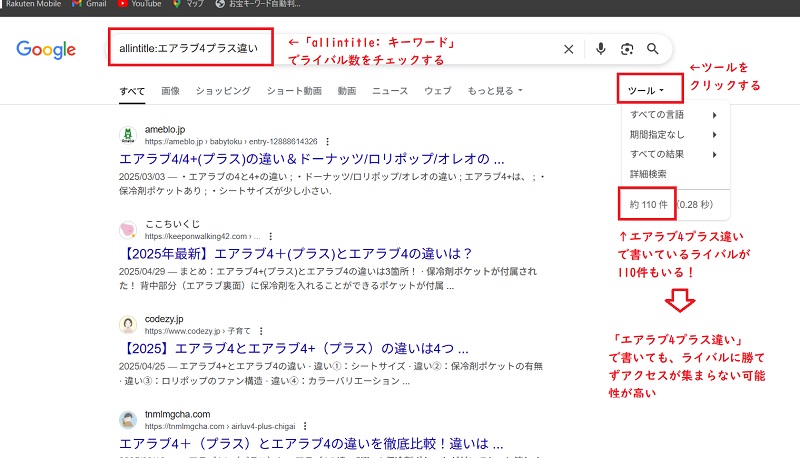
Task: Click the ここちいくじ site favicon
Action: (x=128, y=230)
